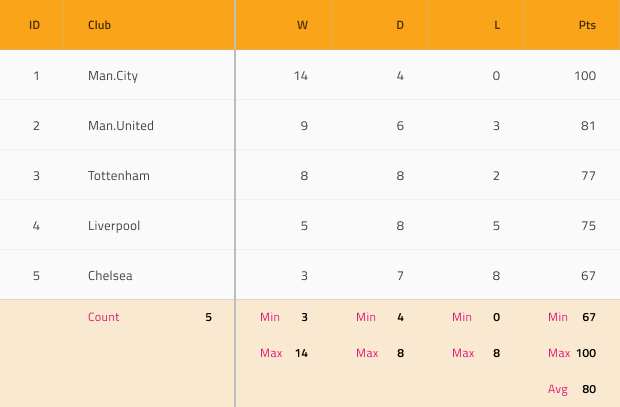Click the L column header

pyautogui.click(x=476, y=25)
